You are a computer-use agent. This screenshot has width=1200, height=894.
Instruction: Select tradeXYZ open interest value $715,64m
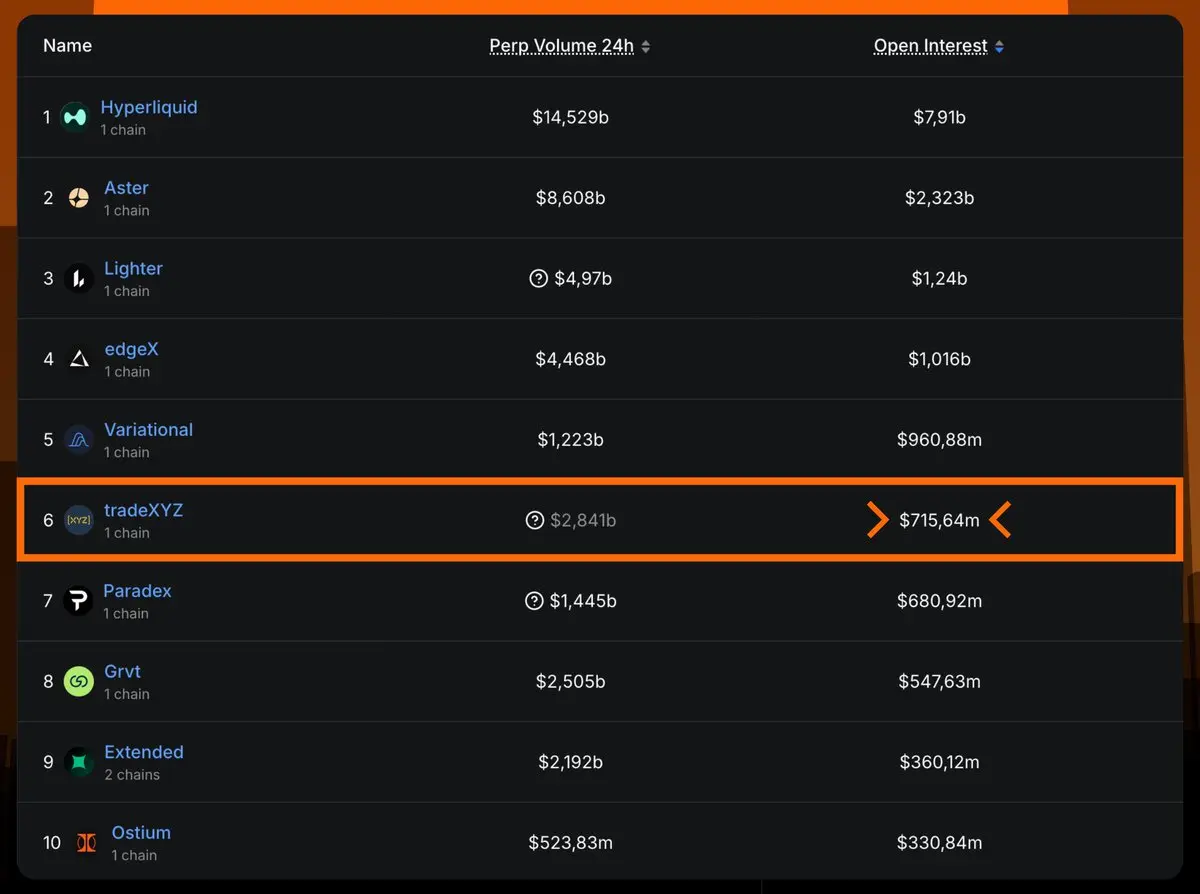[x=939, y=520]
